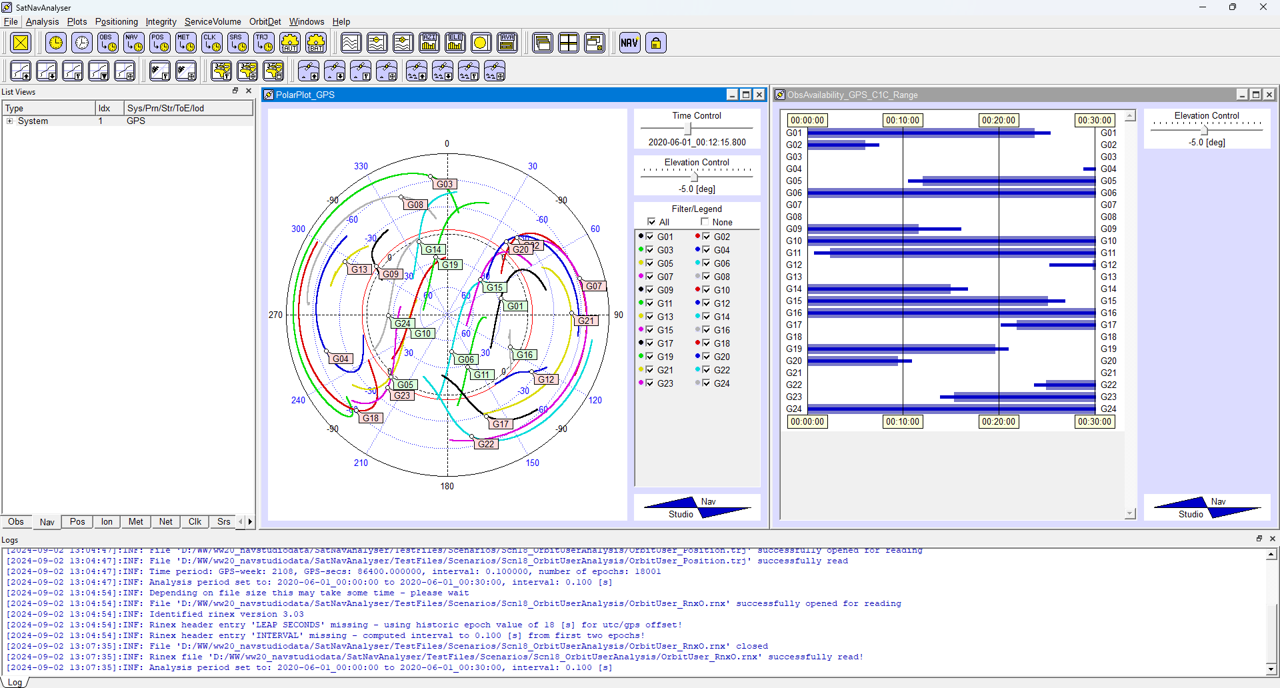Toggle the G24 satellite legend checkbox

click(706, 384)
